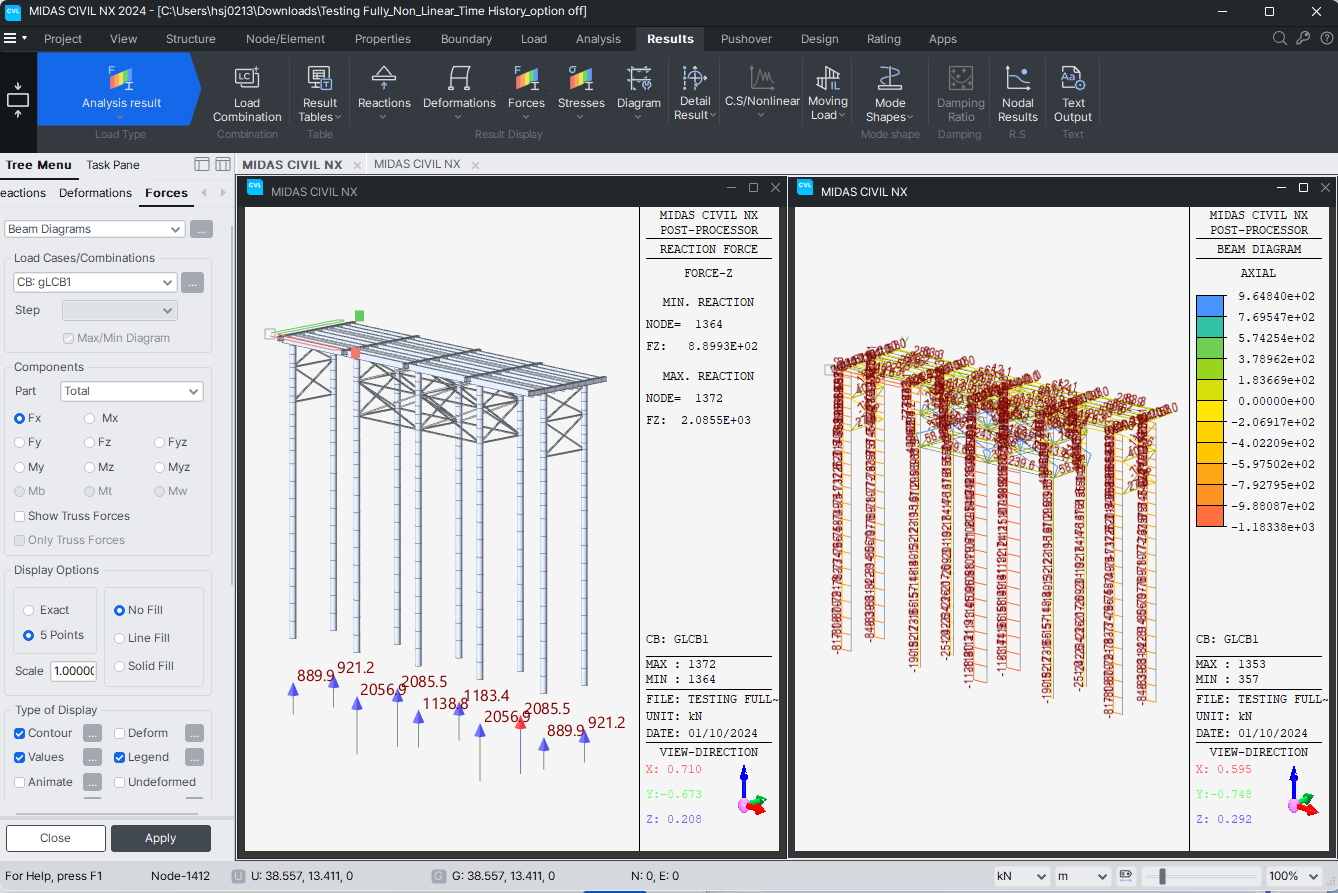Click the Apply button
This screenshot has width=1338, height=893.
[x=160, y=838]
